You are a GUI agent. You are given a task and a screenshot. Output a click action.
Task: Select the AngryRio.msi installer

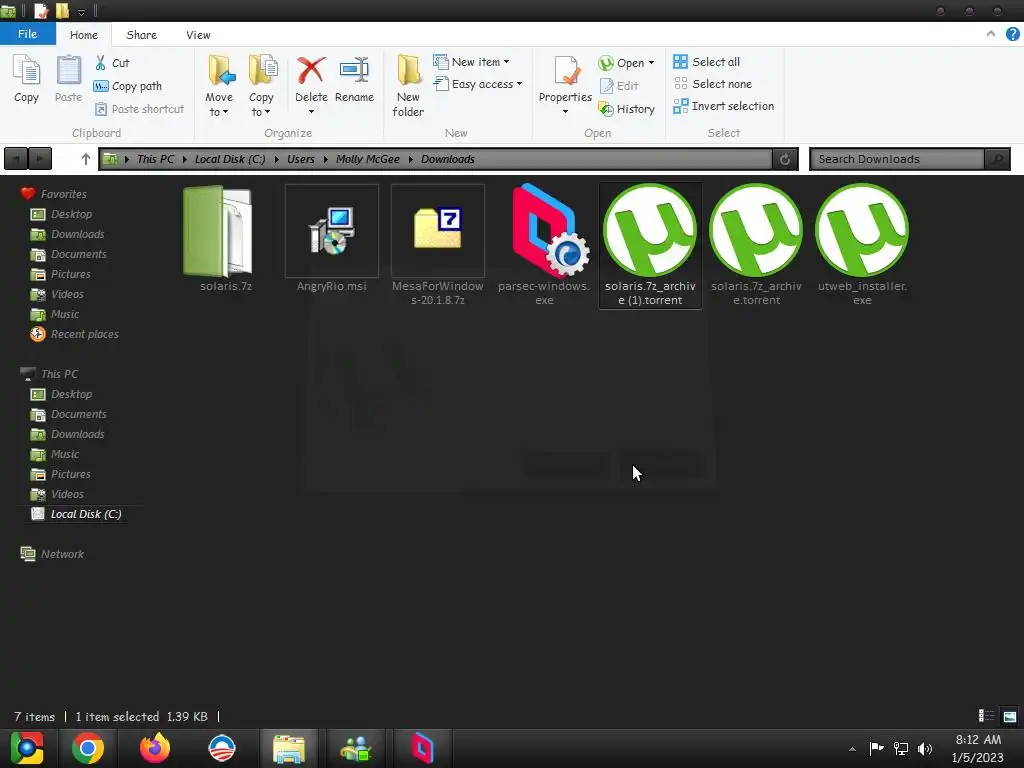(332, 239)
